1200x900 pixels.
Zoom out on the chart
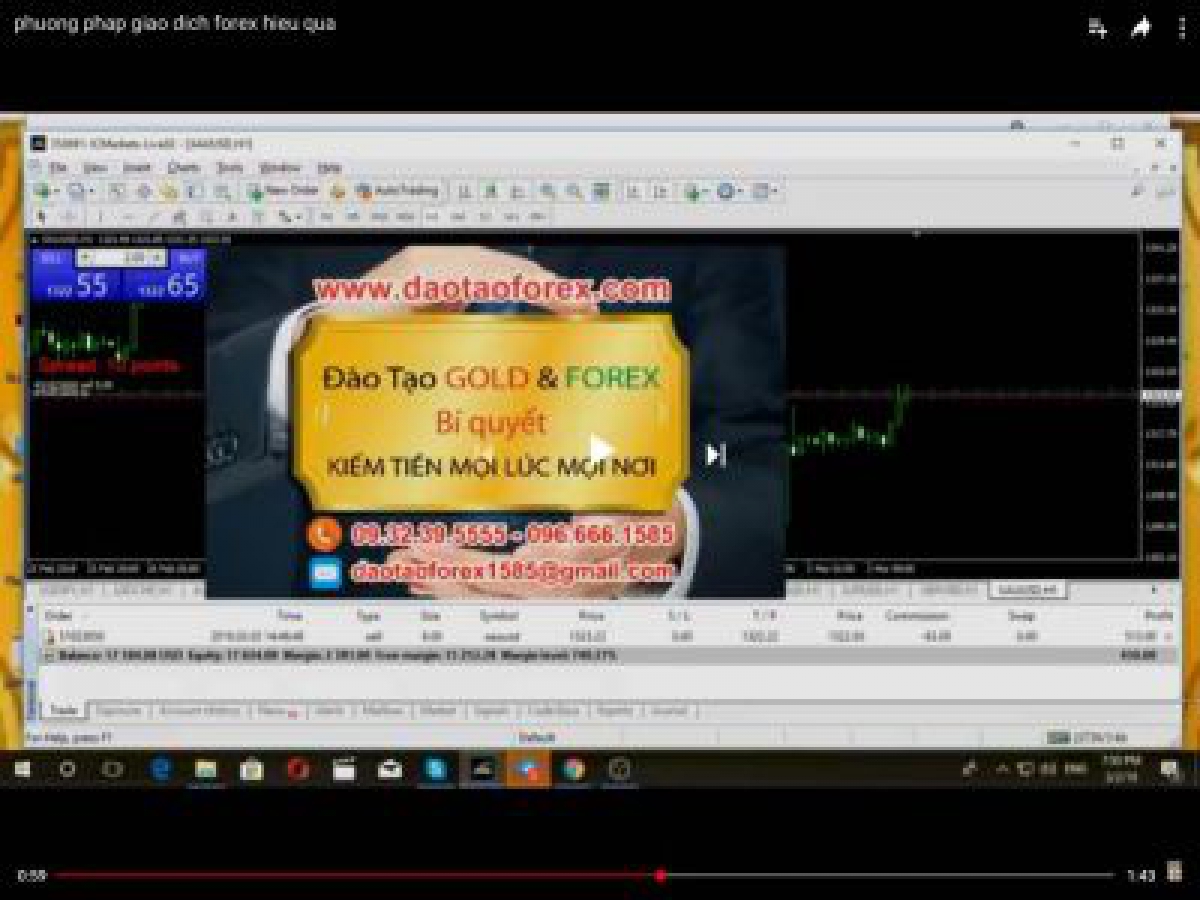pyautogui.click(x=573, y=190)
